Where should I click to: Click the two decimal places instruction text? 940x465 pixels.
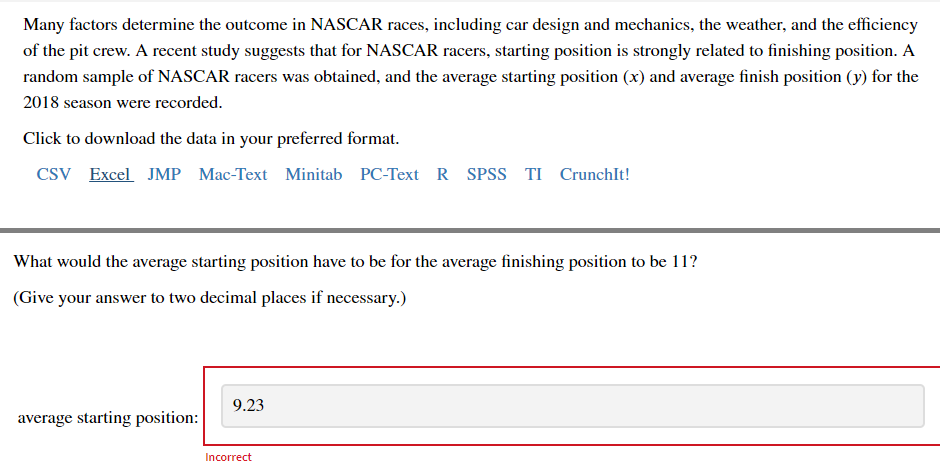210,298
